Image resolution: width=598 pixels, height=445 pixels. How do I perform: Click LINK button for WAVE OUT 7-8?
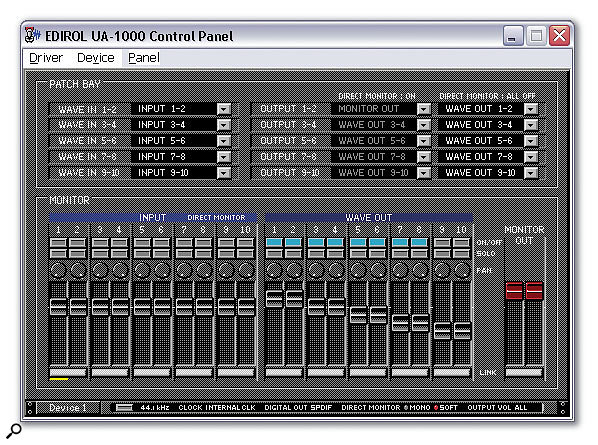[410, 373]
